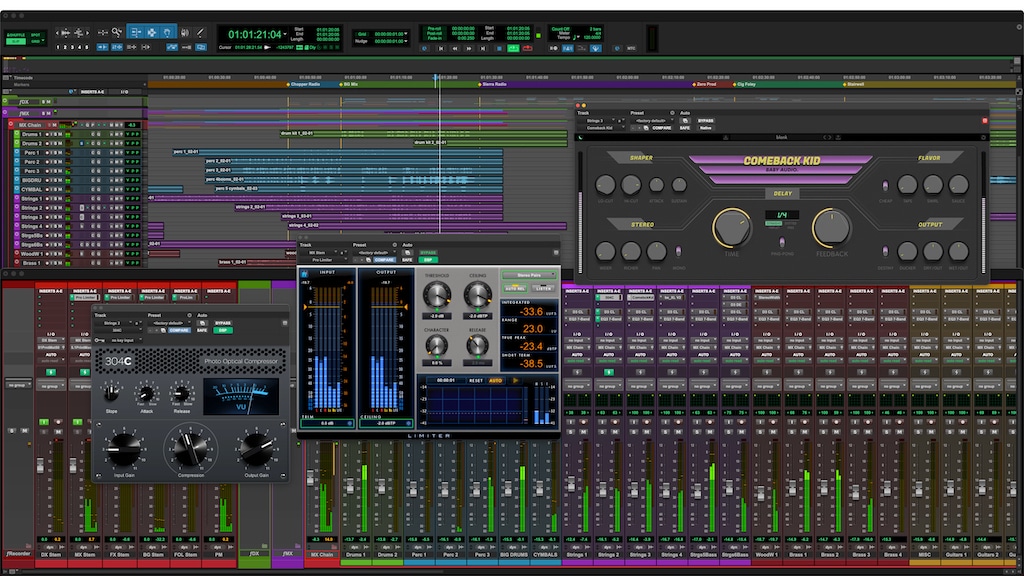Select the Zoomer magnifying glass tool
The height and width of the screenshot is (576, 1024).
click(118, 33)
